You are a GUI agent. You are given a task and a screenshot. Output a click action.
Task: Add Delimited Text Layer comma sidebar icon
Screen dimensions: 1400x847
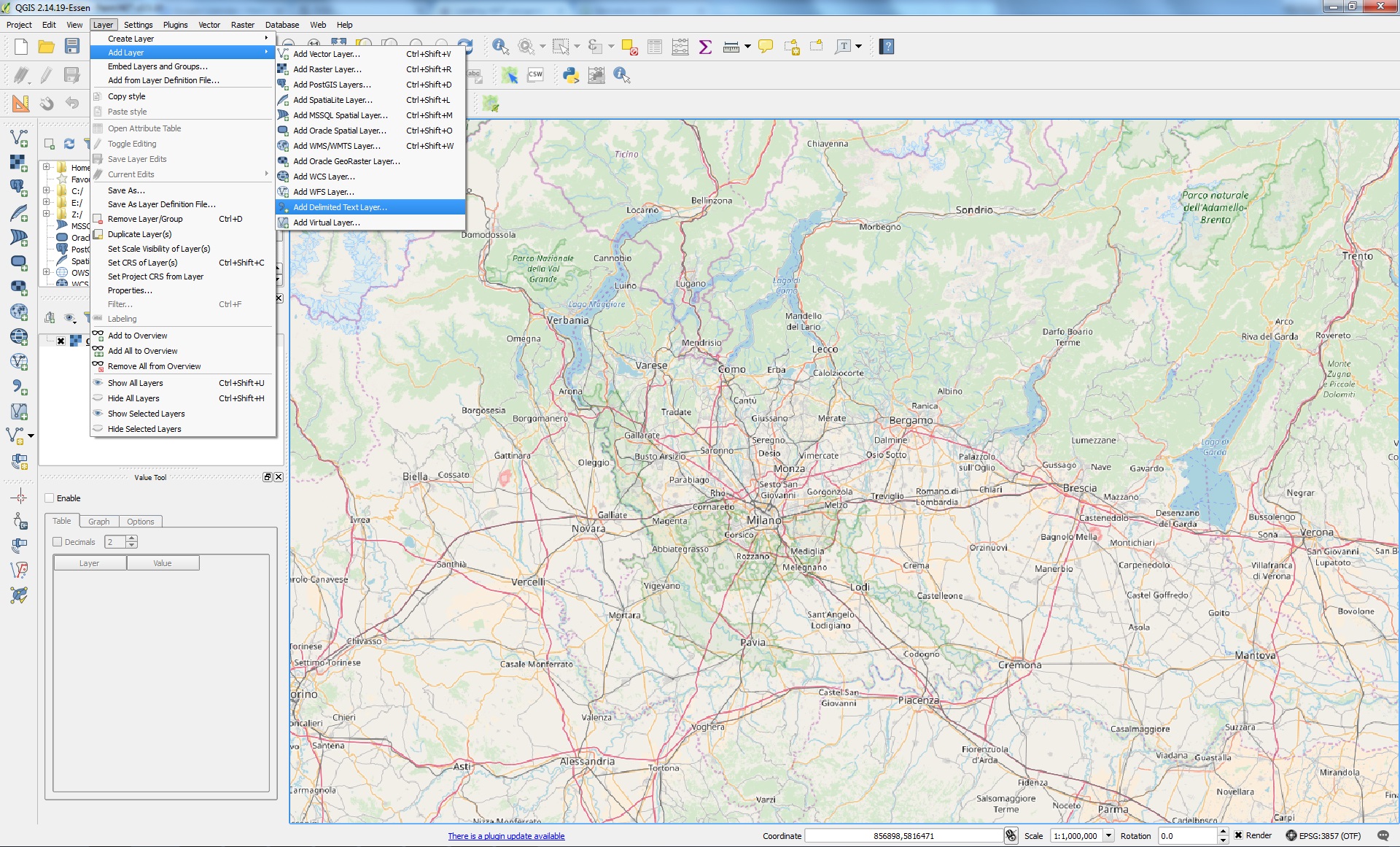[19, 387]
